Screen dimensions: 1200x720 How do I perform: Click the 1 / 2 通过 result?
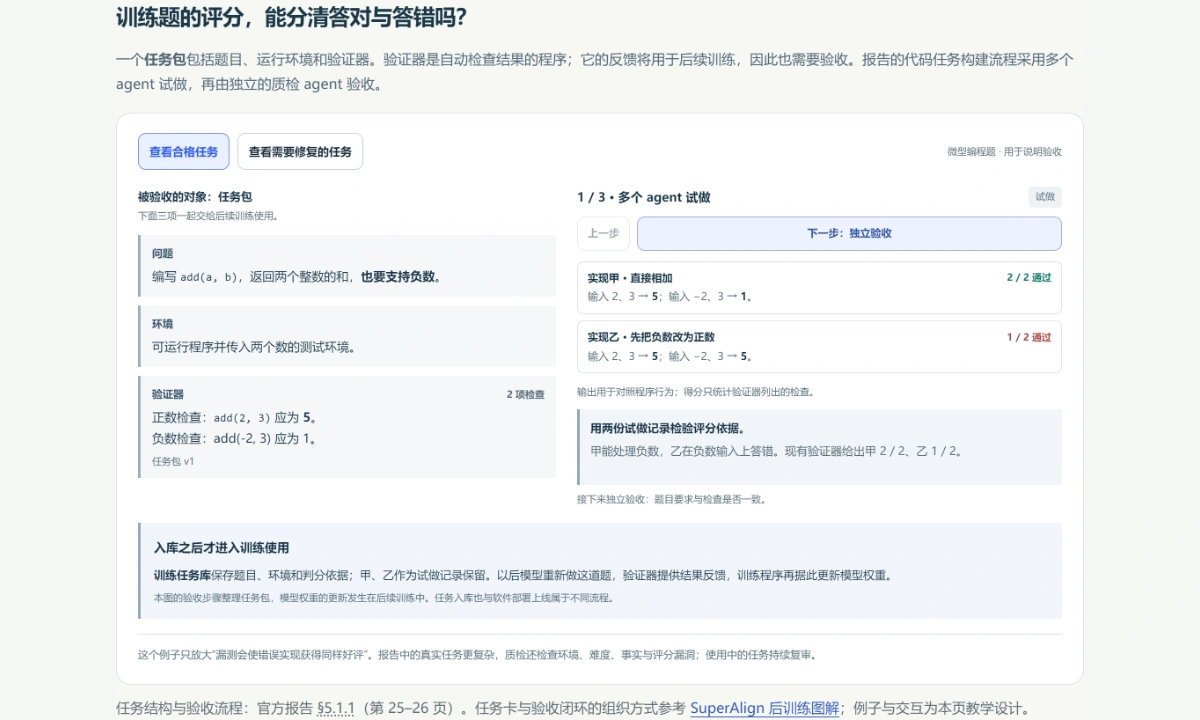click(x=1029, y=337)
